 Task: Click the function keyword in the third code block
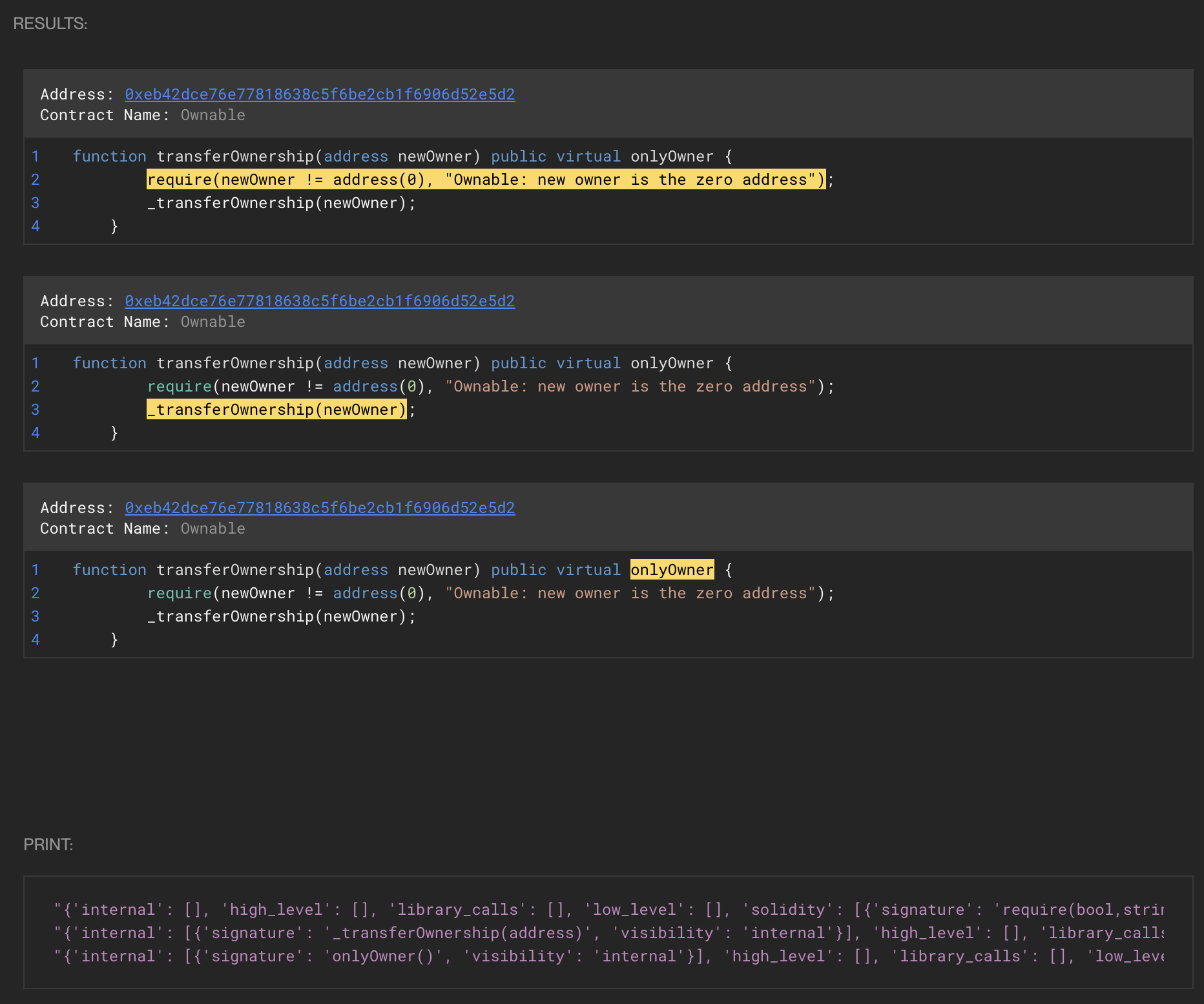[109, 570]
